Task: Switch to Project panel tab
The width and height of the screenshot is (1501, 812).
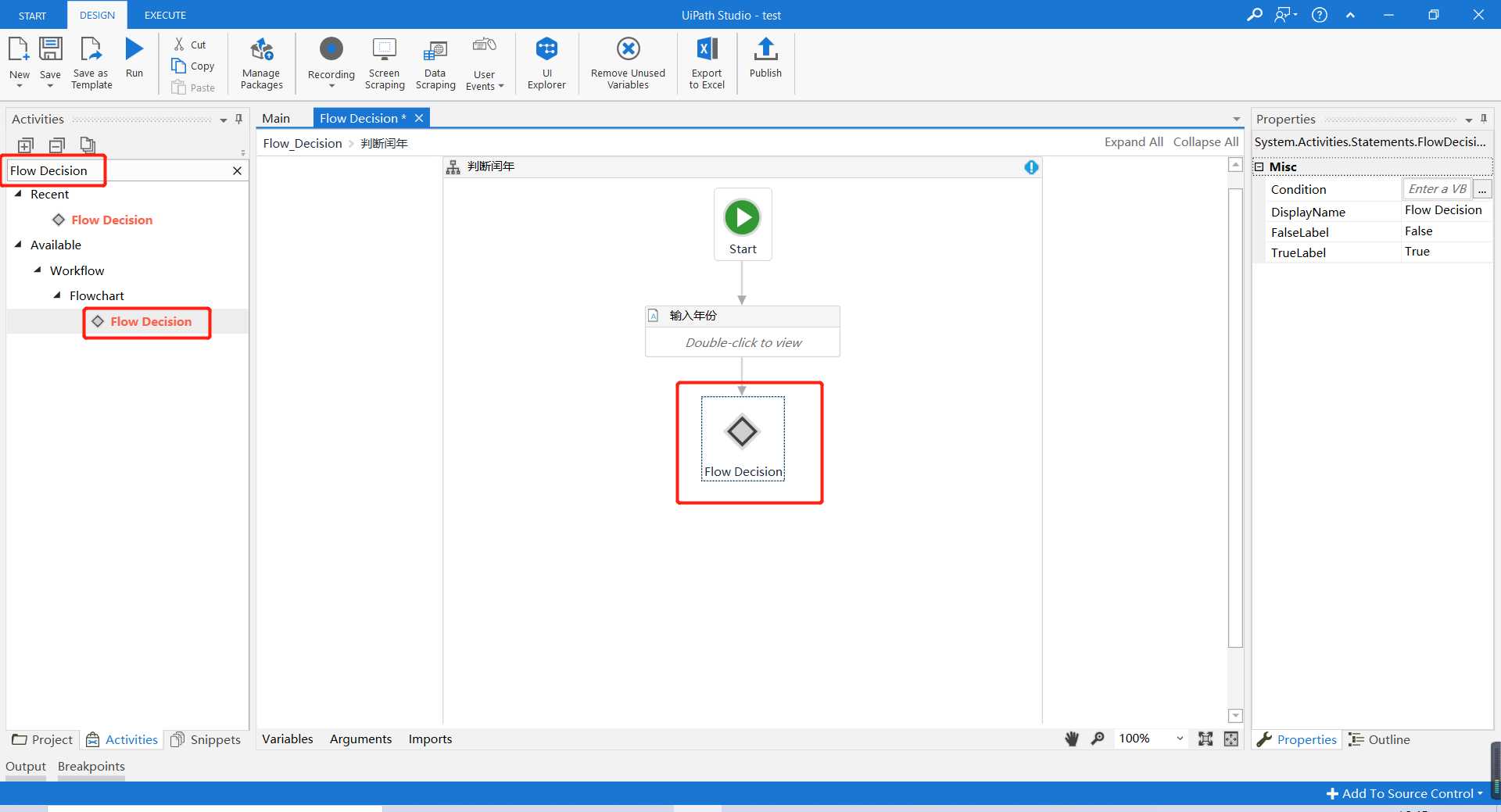Action: click(43, 739)
